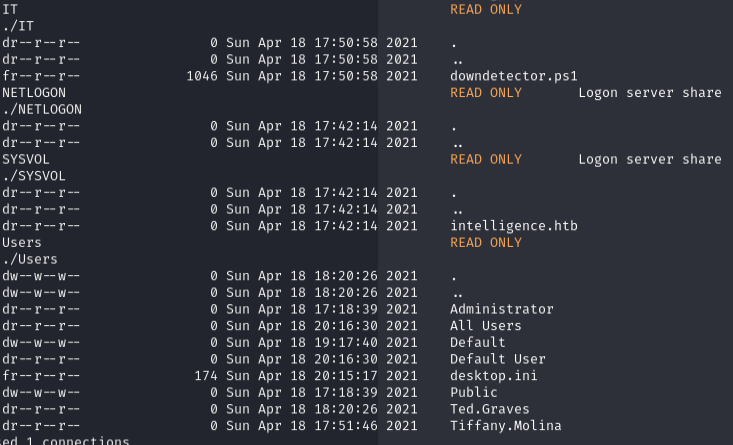Click the All Users directory entry
Viewport: 733px width, 445px height.
(485, 326)
